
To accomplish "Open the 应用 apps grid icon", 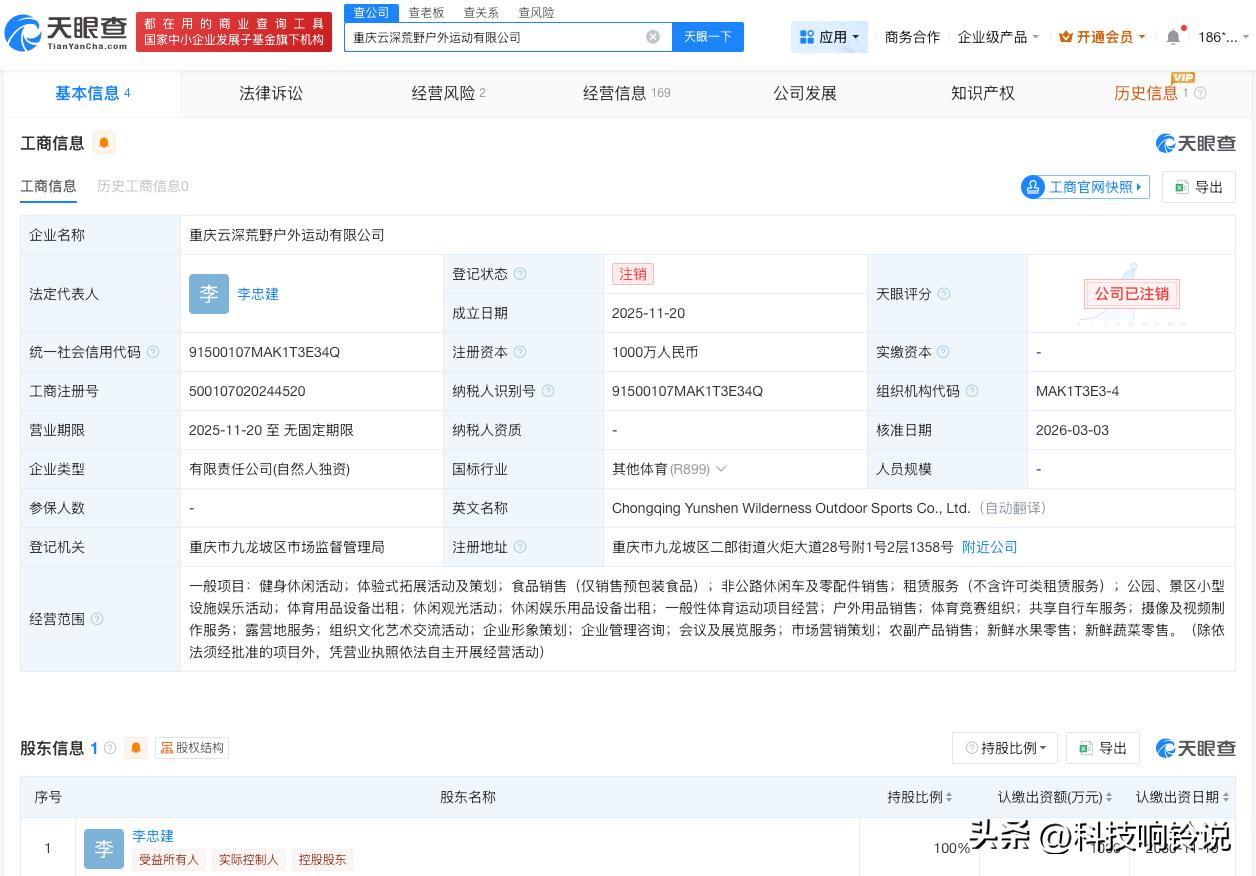I will pos(808,36).
